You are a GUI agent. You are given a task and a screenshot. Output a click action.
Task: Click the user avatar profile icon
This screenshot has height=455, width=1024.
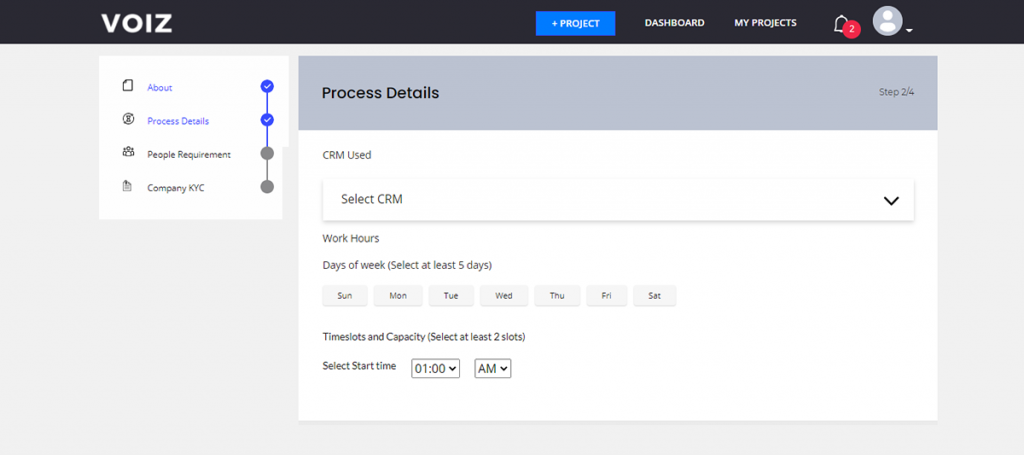tap(888, 22)
